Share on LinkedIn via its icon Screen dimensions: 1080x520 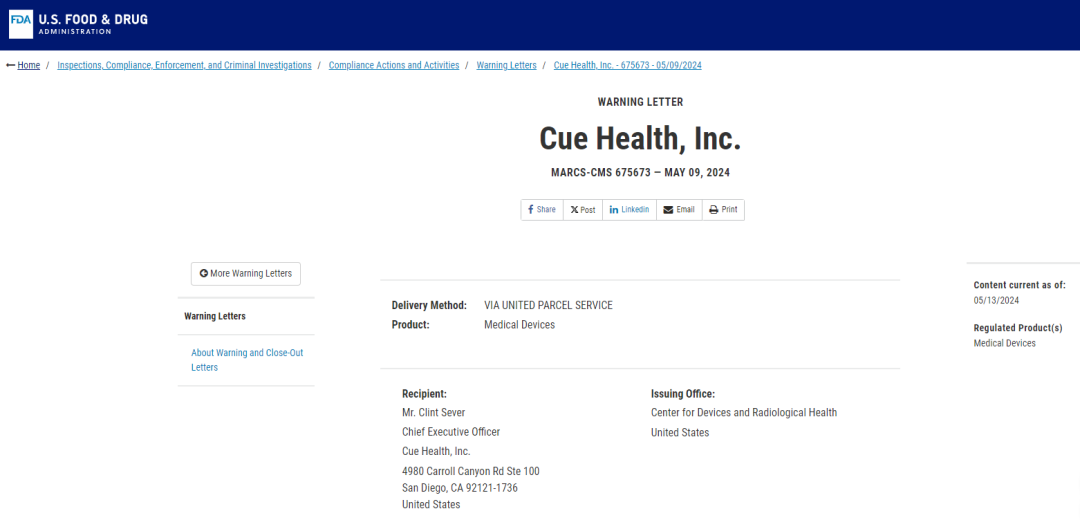click(613, 210)
